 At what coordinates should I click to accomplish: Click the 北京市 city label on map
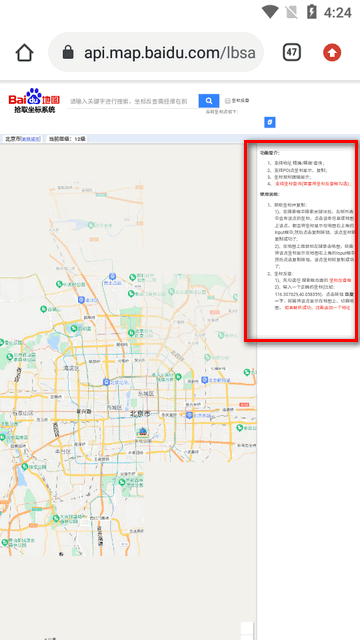point(140,414)
